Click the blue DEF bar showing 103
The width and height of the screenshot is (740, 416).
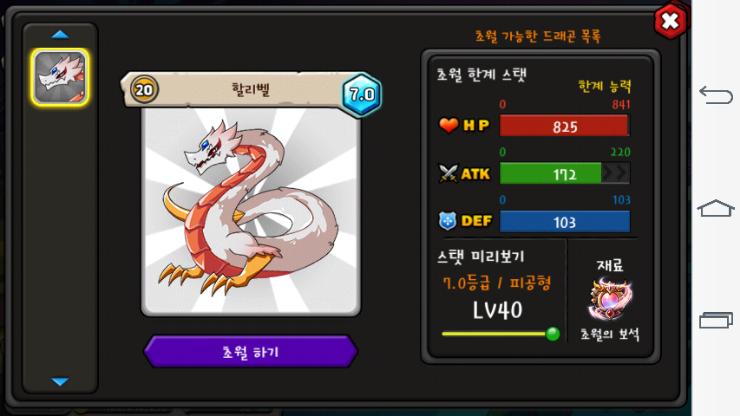point(564,221)
